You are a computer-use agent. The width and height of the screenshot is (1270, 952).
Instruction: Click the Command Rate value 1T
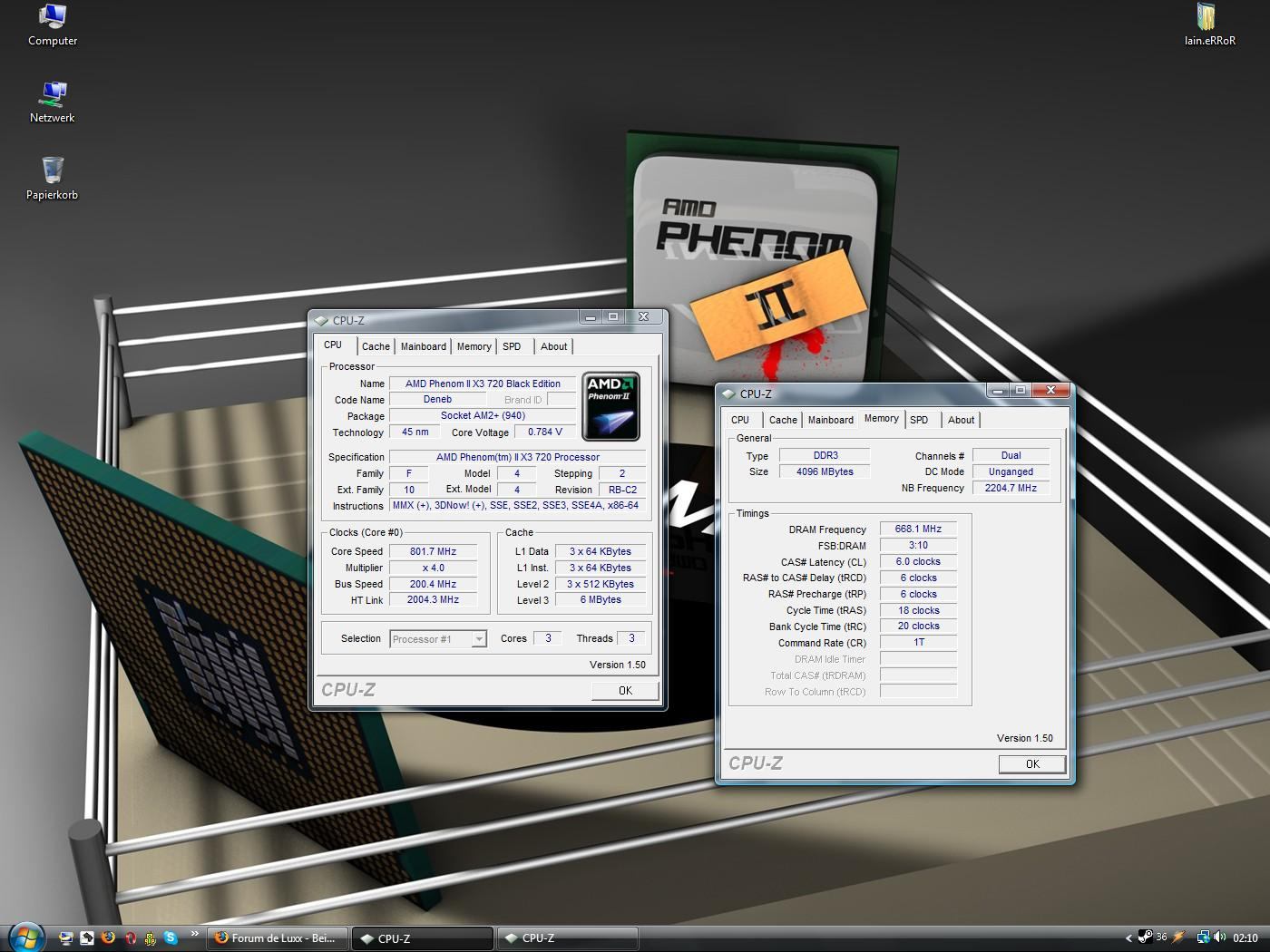click(918, 642)
